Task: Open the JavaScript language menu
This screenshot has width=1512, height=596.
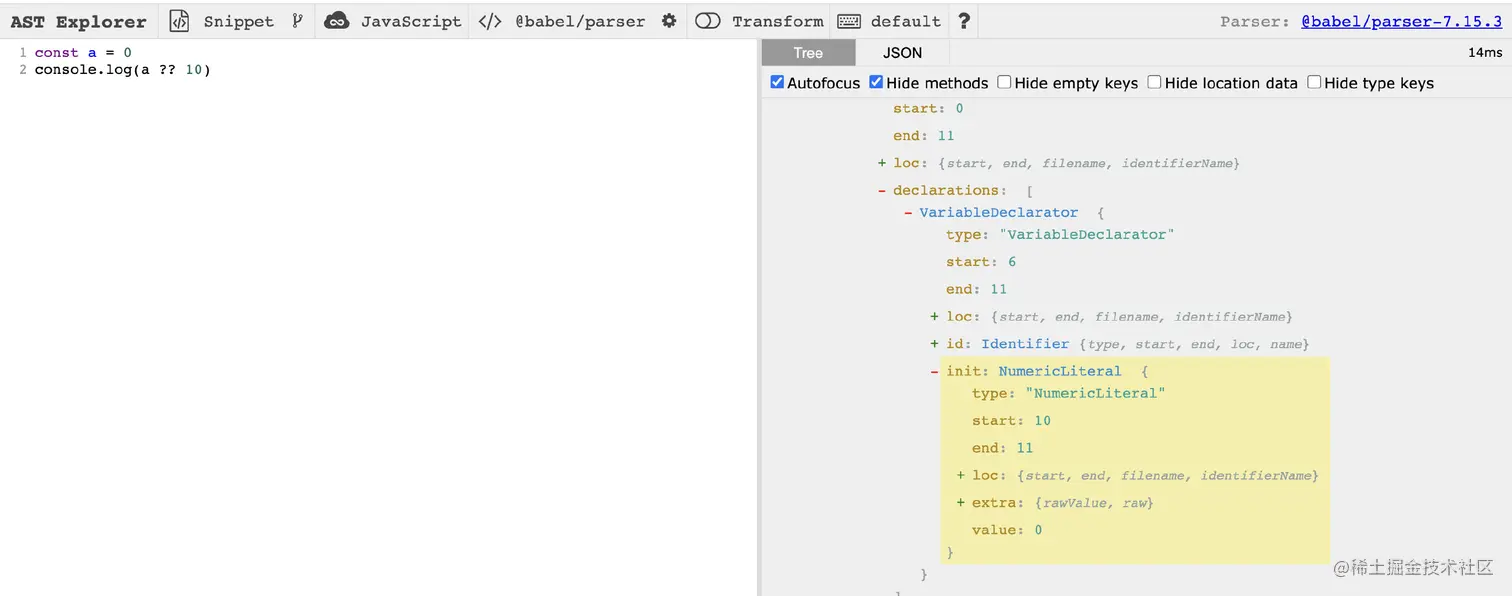Action: (411, 21)
